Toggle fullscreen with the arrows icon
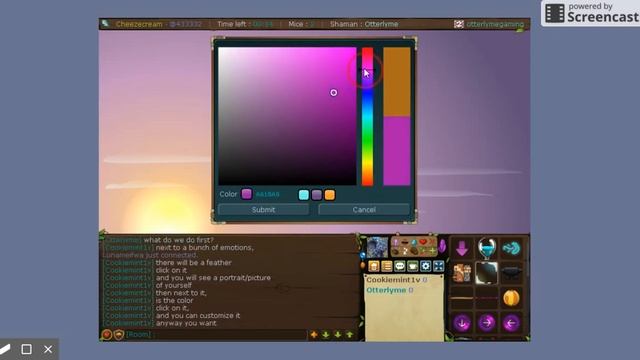Viewport: 640px width, 360px height. [x=439, y=267]
